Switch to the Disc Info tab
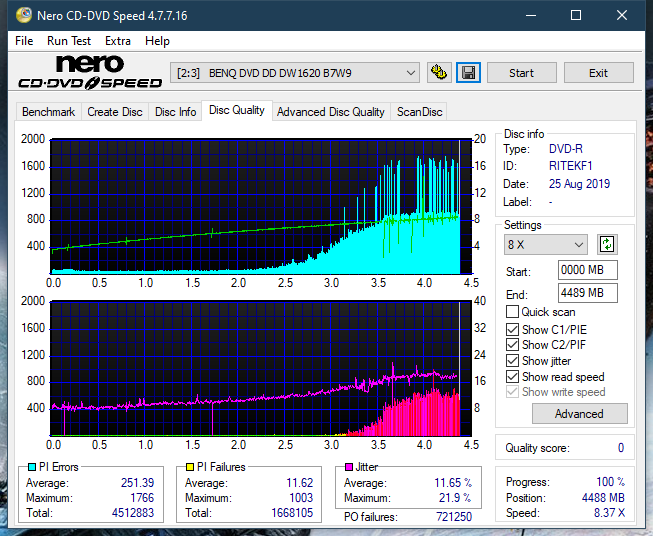The image size is (653, 536). click(175, 112)
